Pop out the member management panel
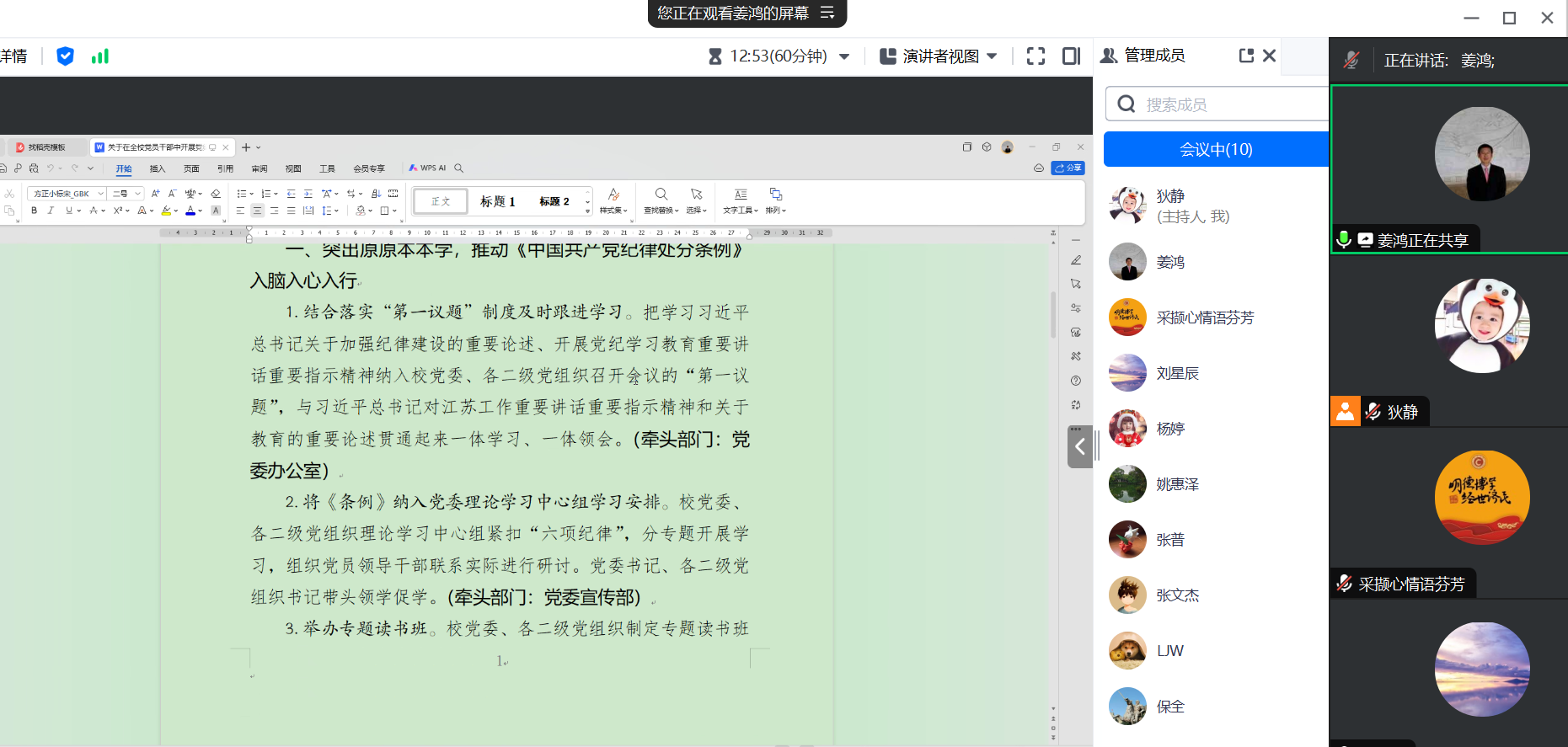The image size is (1568, 747). point(1246,56)
